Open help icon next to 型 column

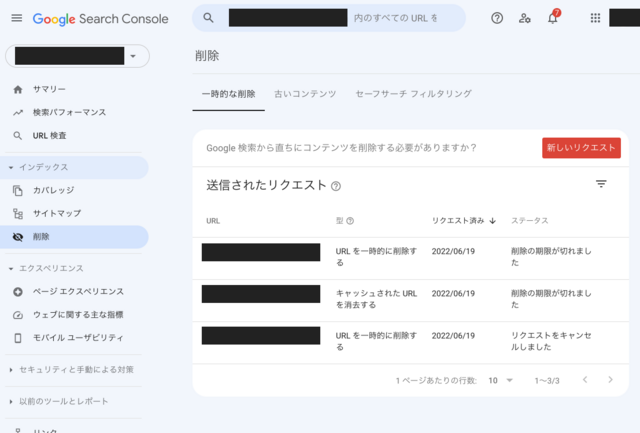click(x=350, y=221)
